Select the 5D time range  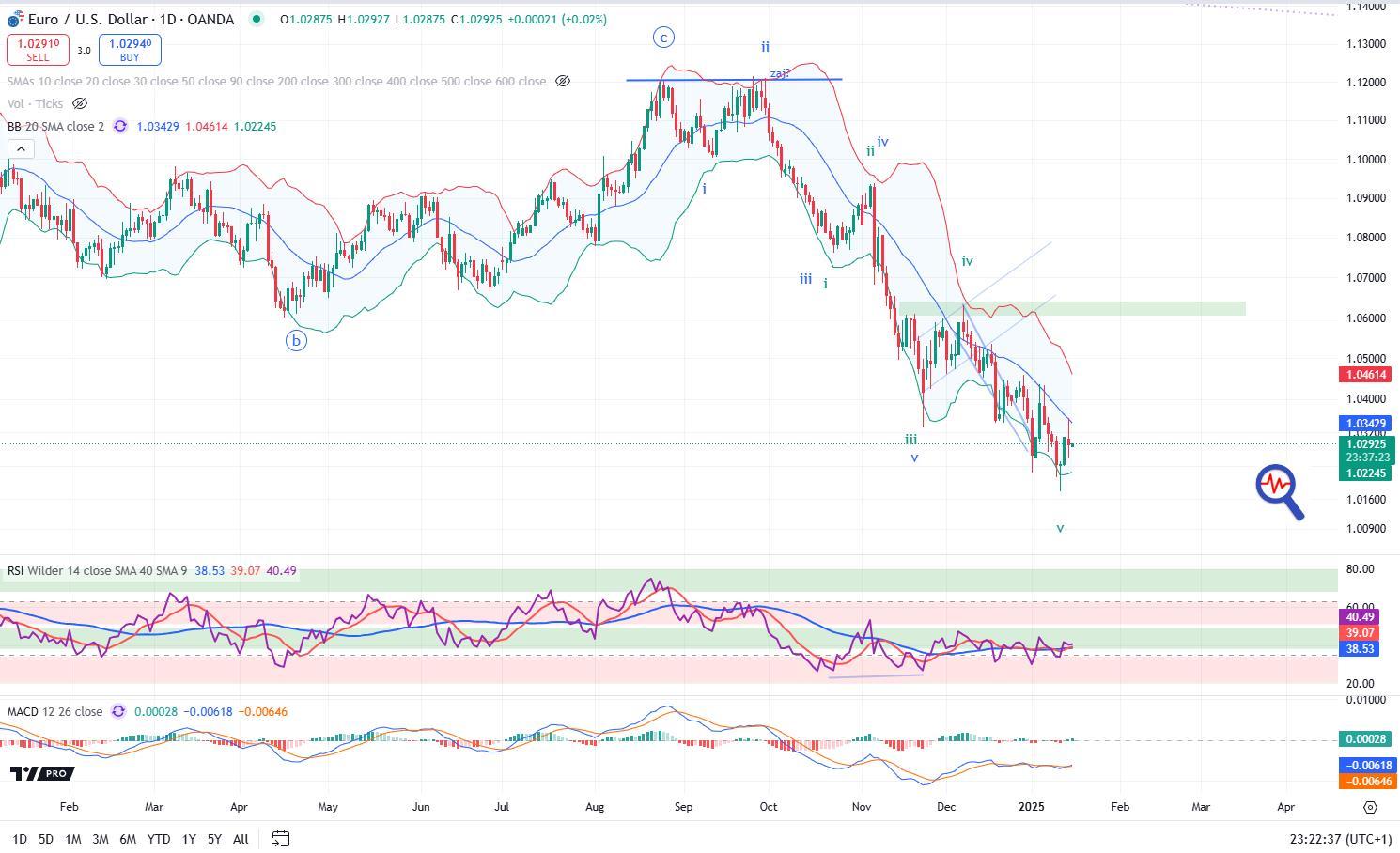pos(45,839)
